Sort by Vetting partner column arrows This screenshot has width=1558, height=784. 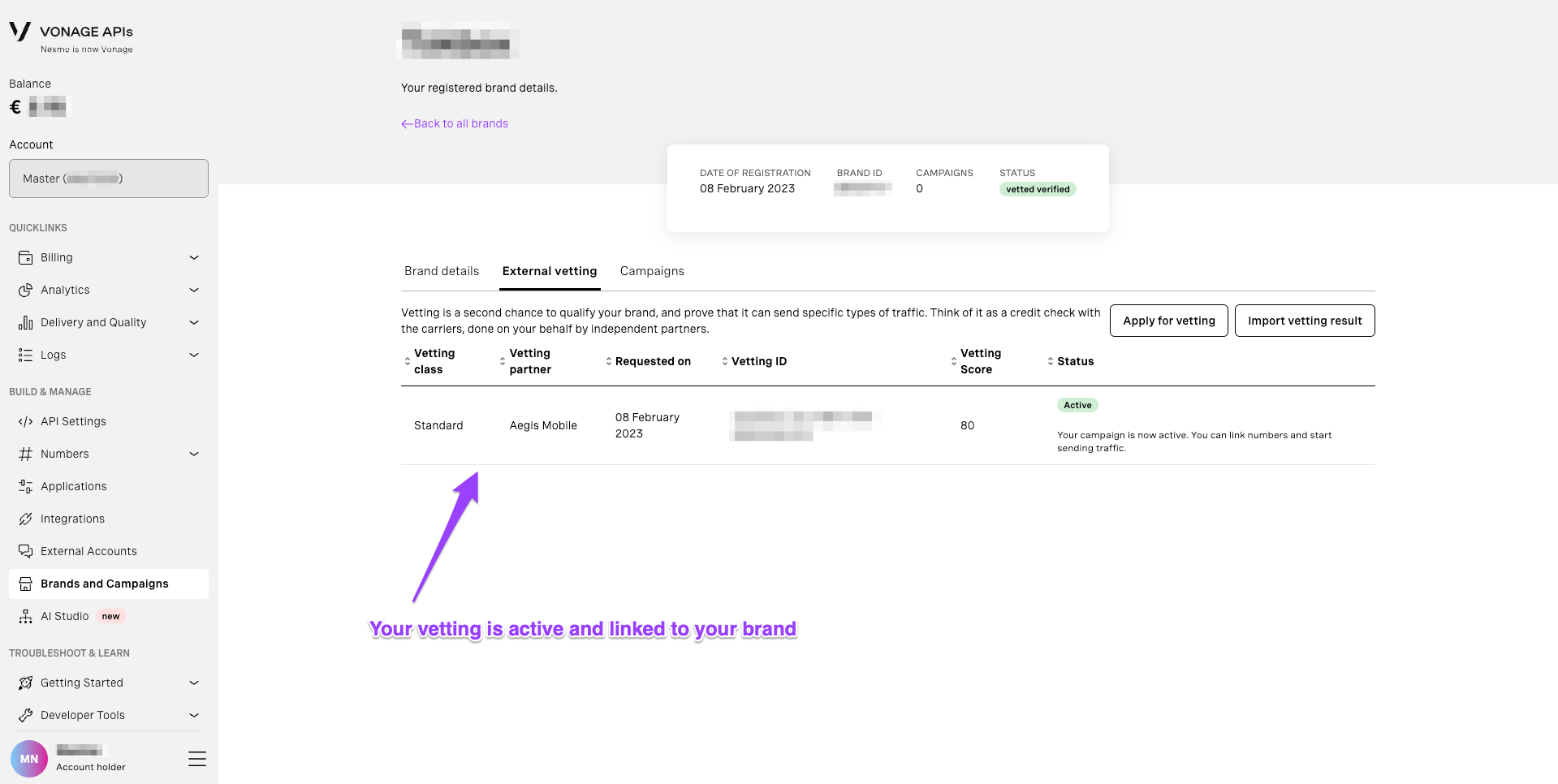coord(503,361)
